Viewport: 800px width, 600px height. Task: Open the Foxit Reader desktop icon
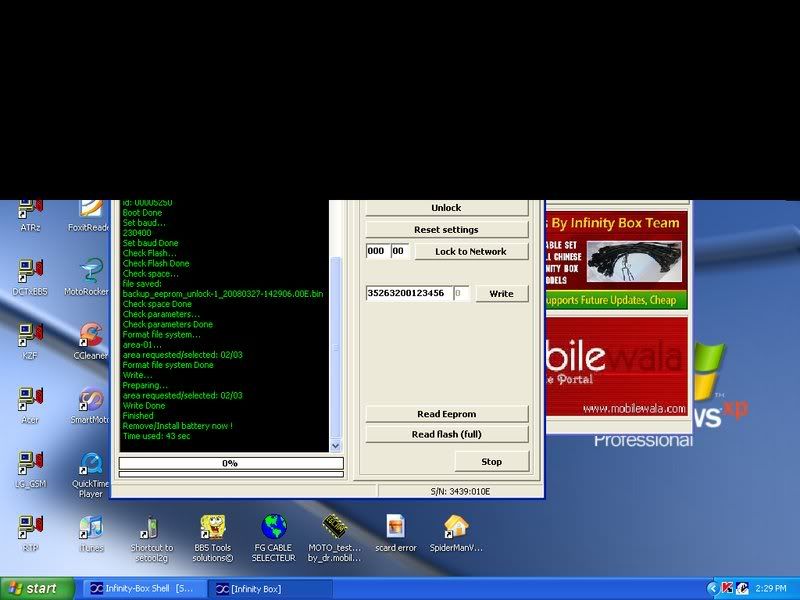click(x=90, y=216)
